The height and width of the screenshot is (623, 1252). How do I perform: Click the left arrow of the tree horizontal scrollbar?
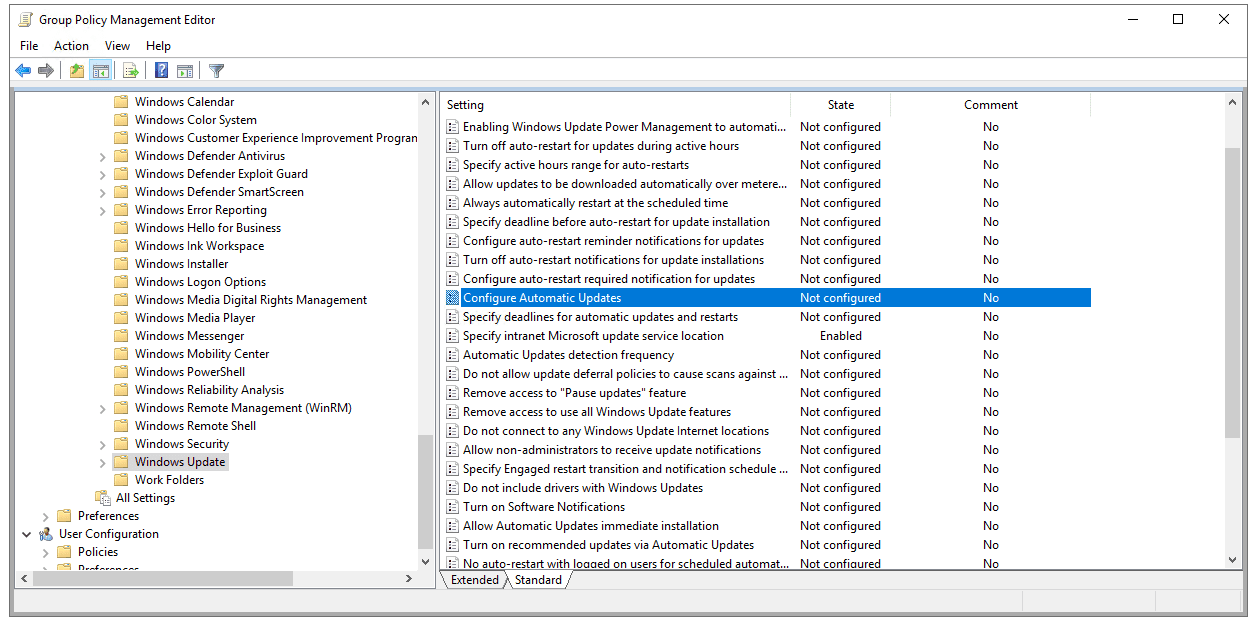[x=24, y=579]
